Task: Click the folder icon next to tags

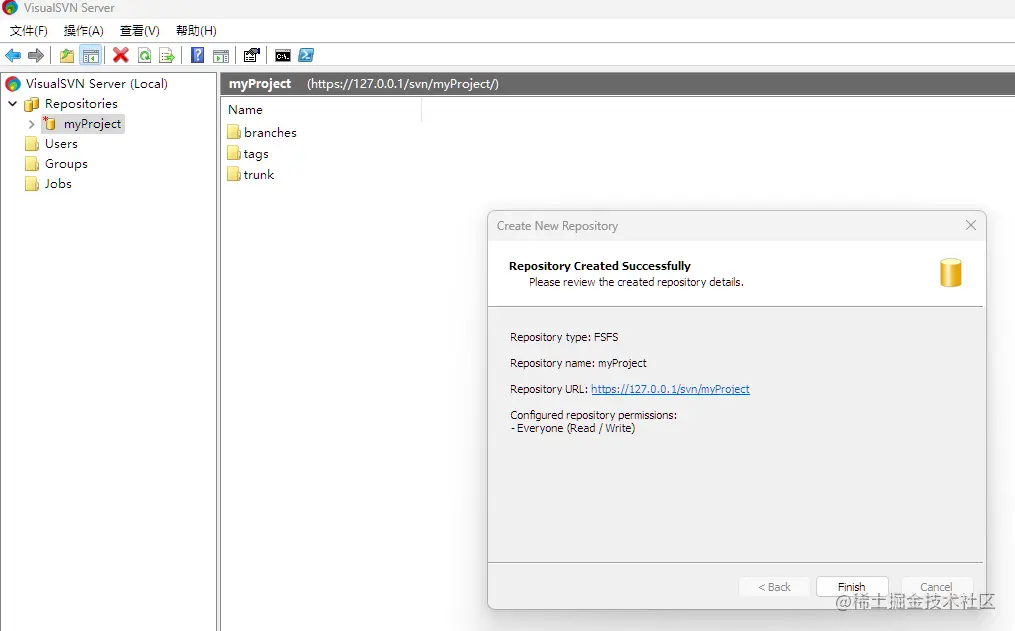Action: [234, 153]
